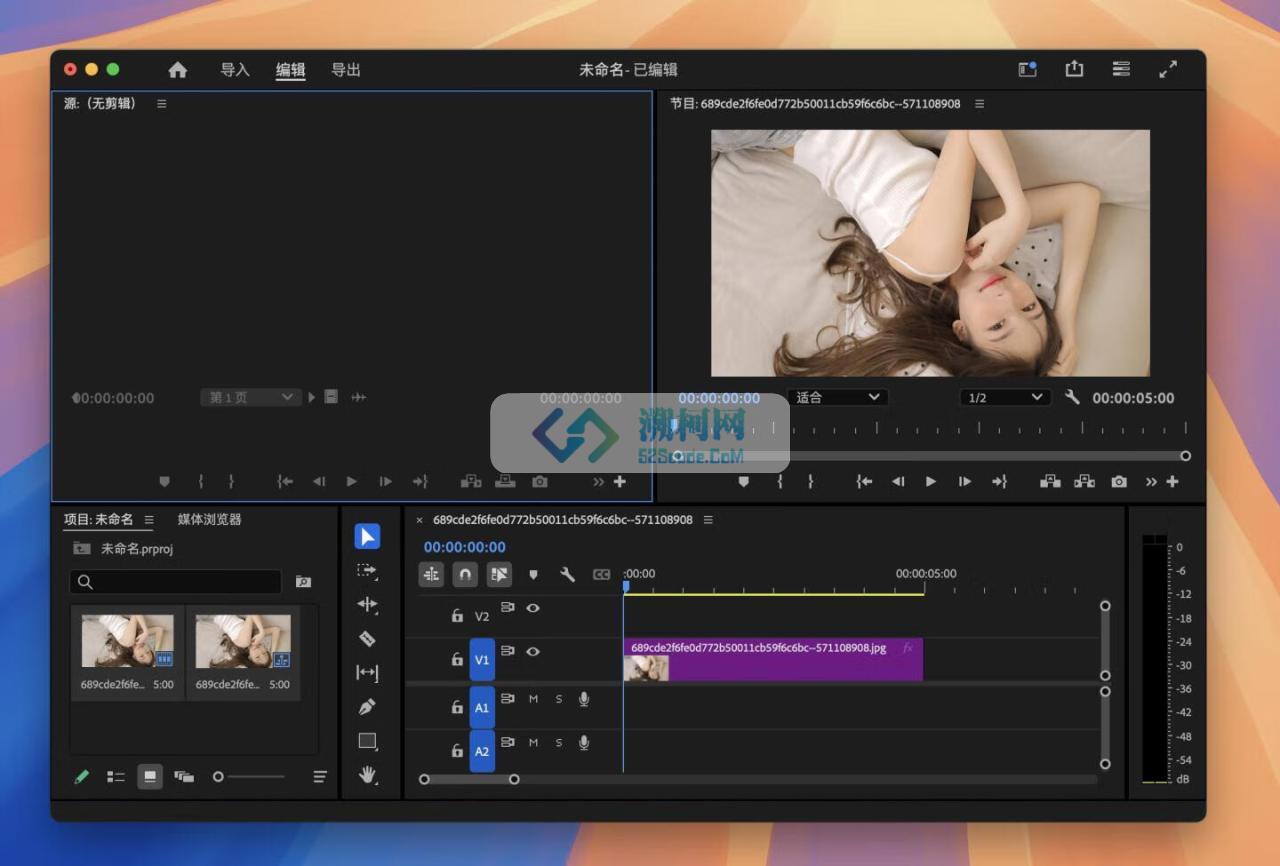Image resolution: width=1280 pixels, height=866 pixels.
Task: Add marker in Program monitor
Action: tap(743, 481)
